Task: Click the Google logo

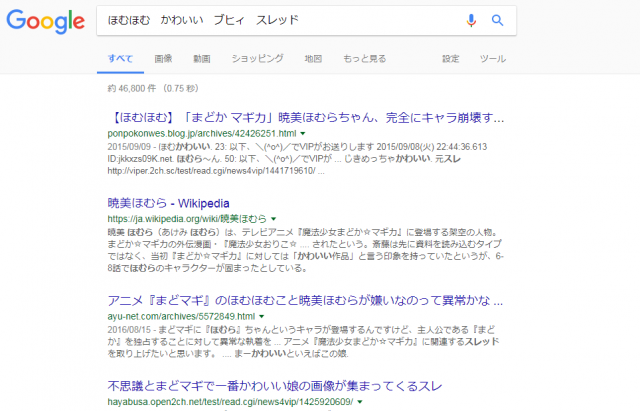Action: coord(45,21)
